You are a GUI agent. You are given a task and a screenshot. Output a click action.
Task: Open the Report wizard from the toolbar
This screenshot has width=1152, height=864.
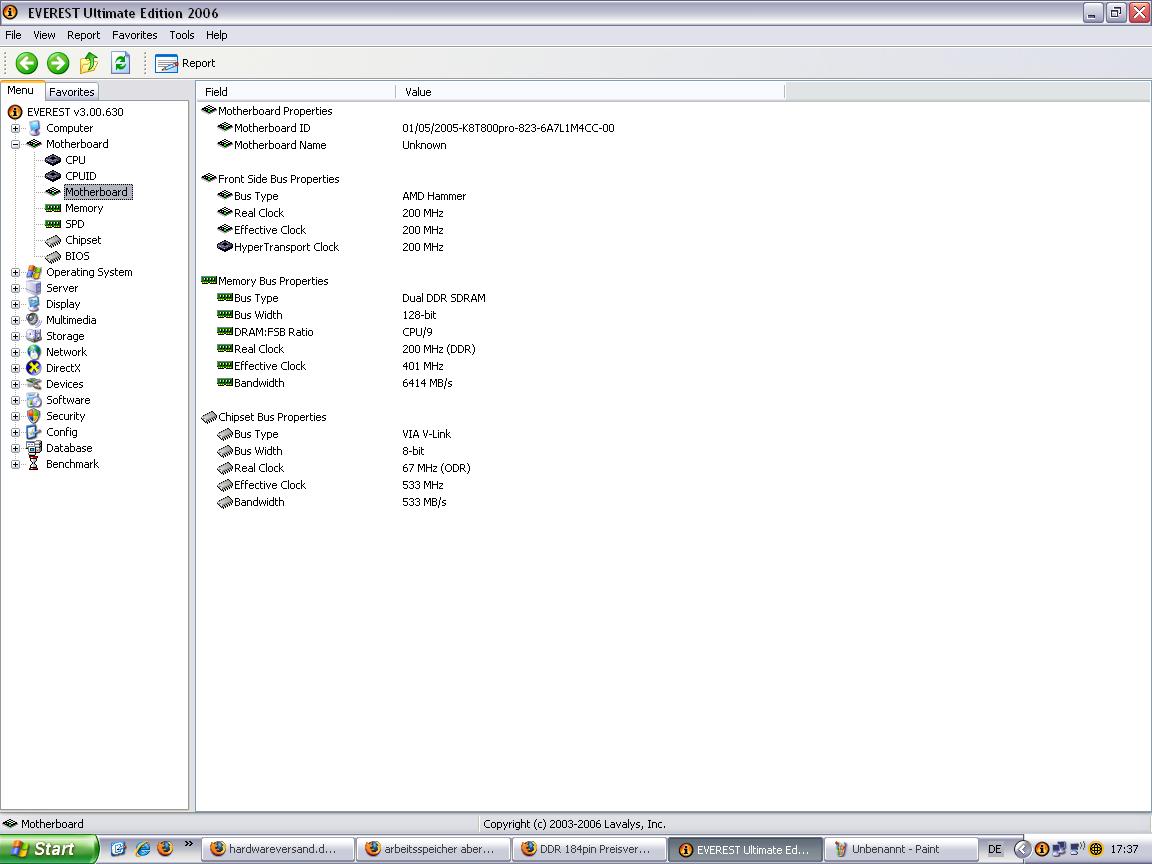[x=185, y=63]
